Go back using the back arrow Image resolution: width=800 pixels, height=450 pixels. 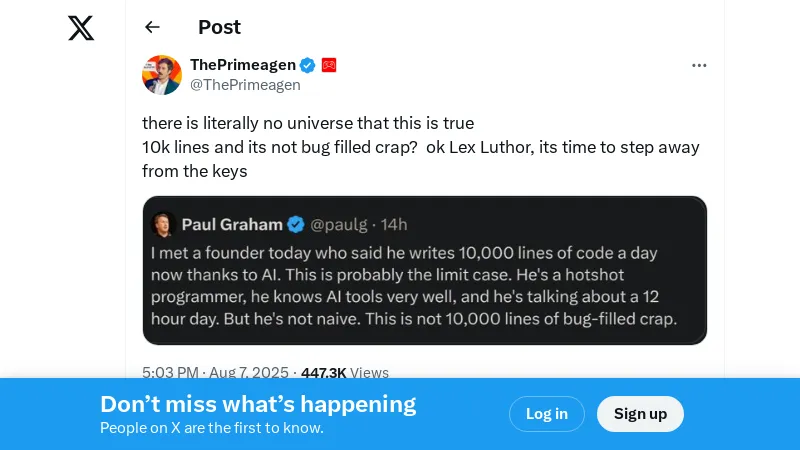tap(152, 27)
